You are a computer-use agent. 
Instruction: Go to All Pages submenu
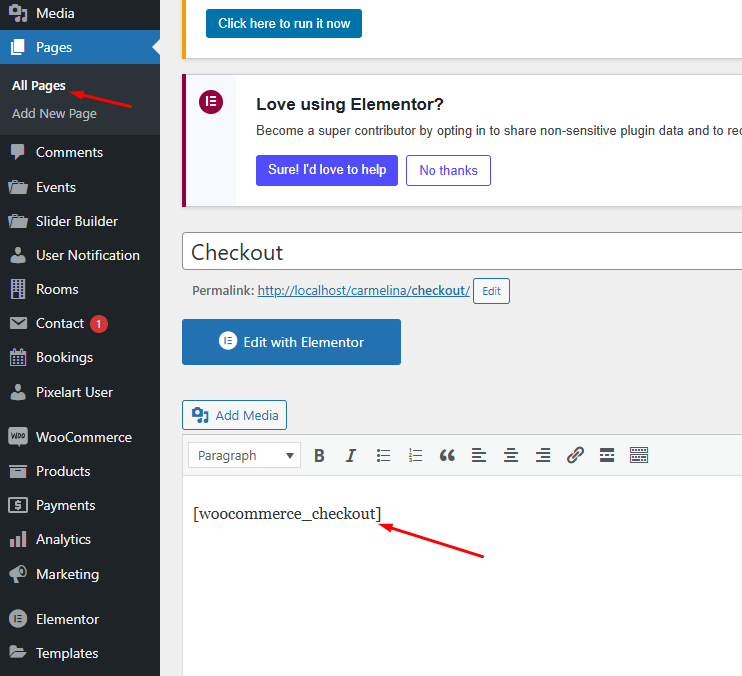point(39,86)
